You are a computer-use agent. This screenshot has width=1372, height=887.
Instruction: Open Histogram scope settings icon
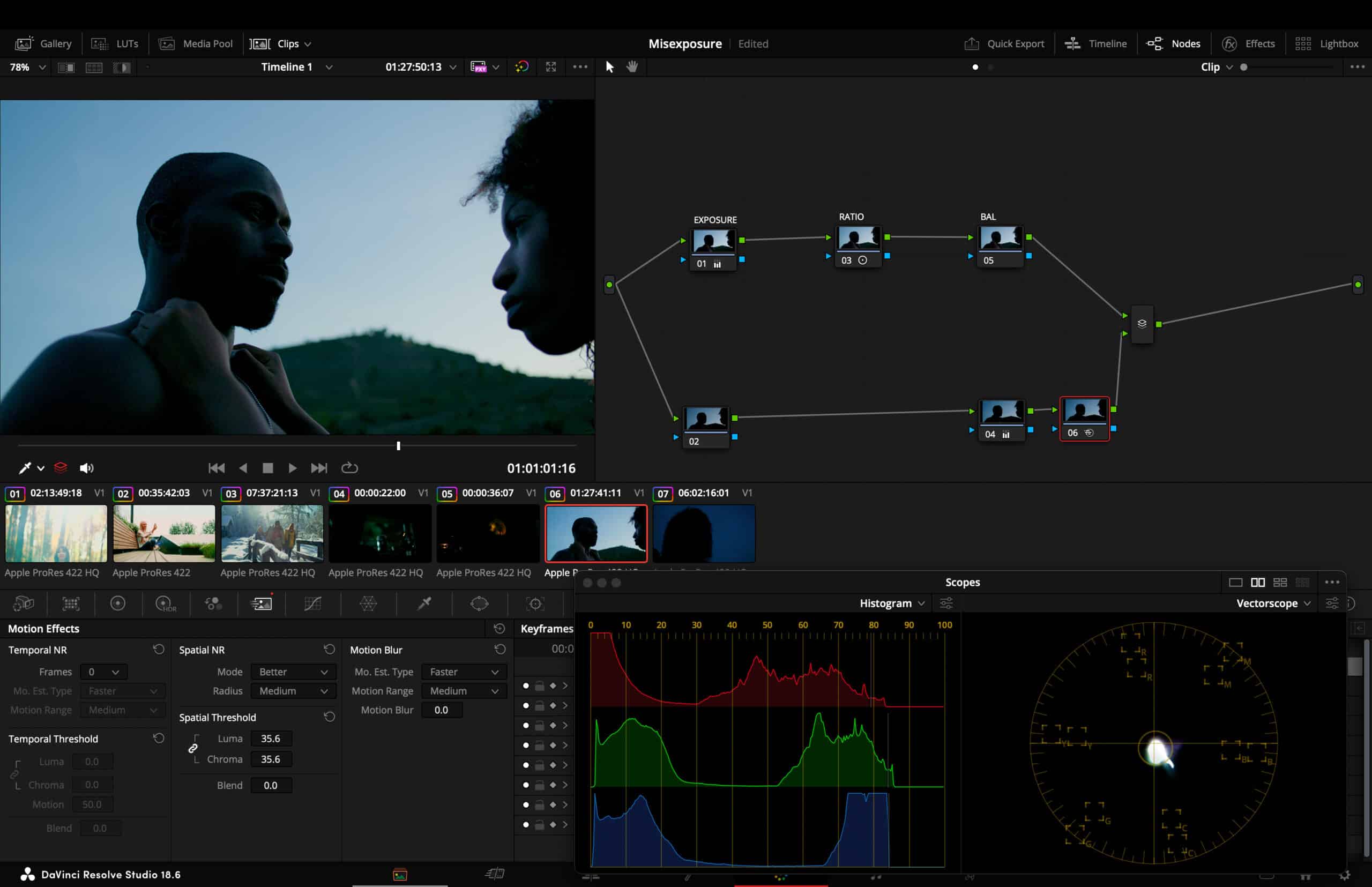coord(946,603)
